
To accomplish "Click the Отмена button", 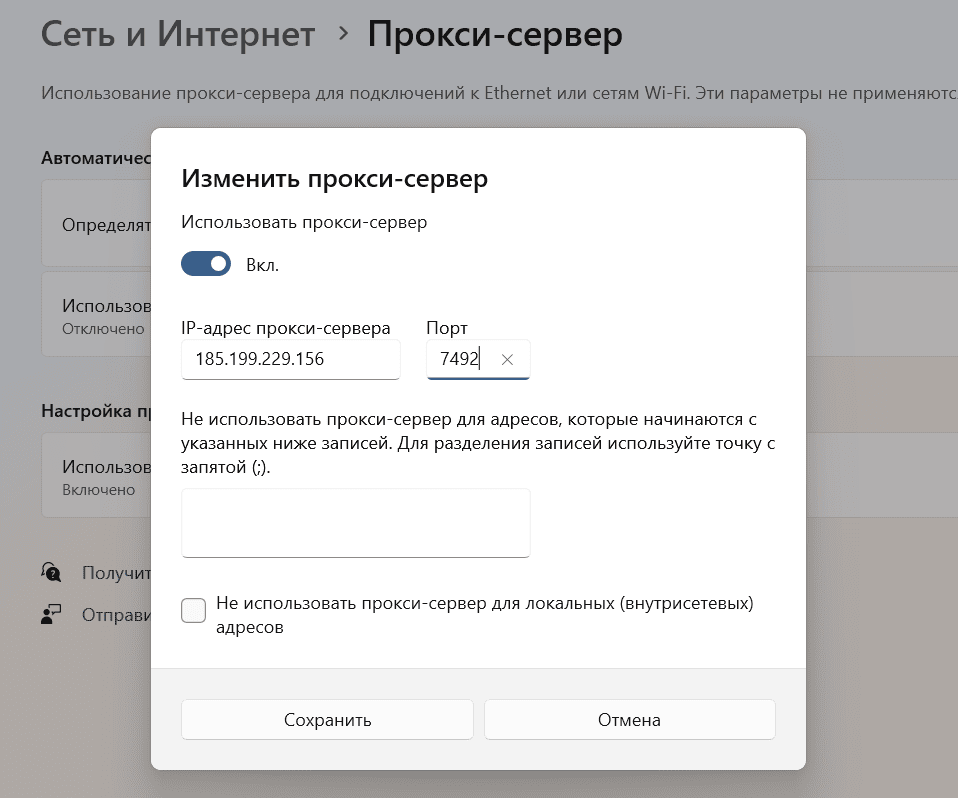I will click(x=629, y=720).
